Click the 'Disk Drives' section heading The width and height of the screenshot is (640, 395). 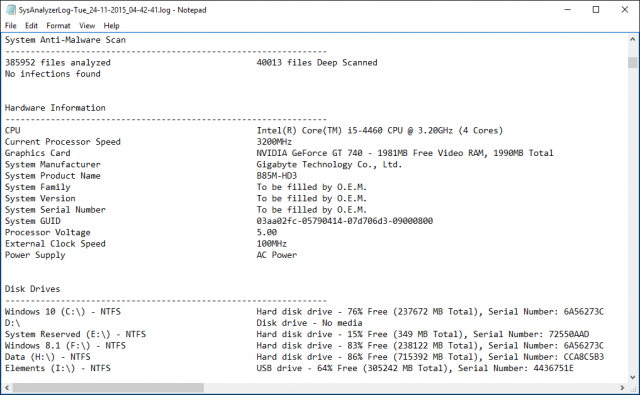[x=32, y=289]
